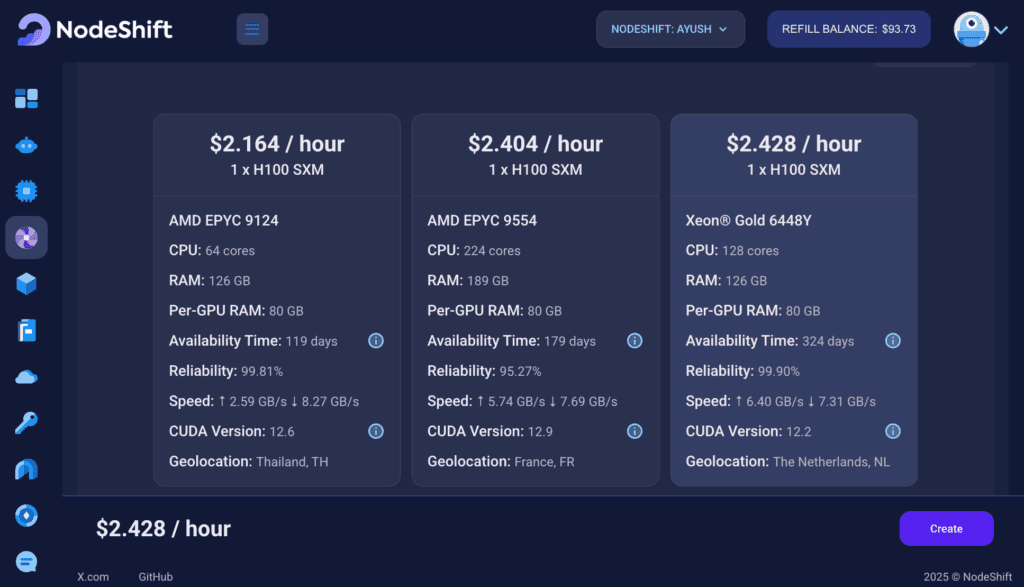Viewport: 1024px width, 587px height.
Task: Open the dashboard grid icon in sidebar
Action: point(26,99)
